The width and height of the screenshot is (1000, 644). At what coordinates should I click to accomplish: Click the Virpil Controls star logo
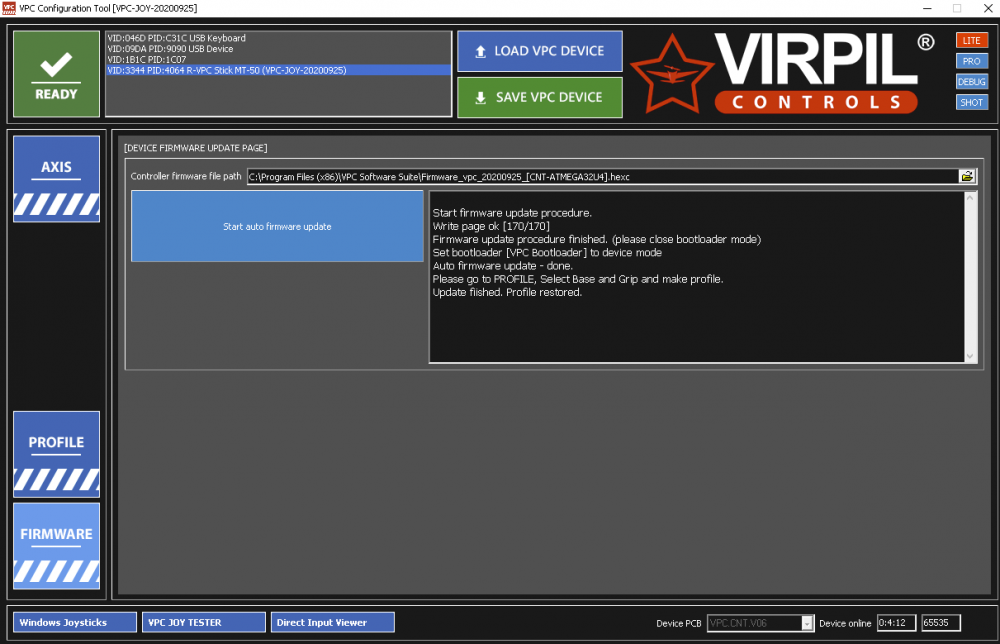(672, 75)
